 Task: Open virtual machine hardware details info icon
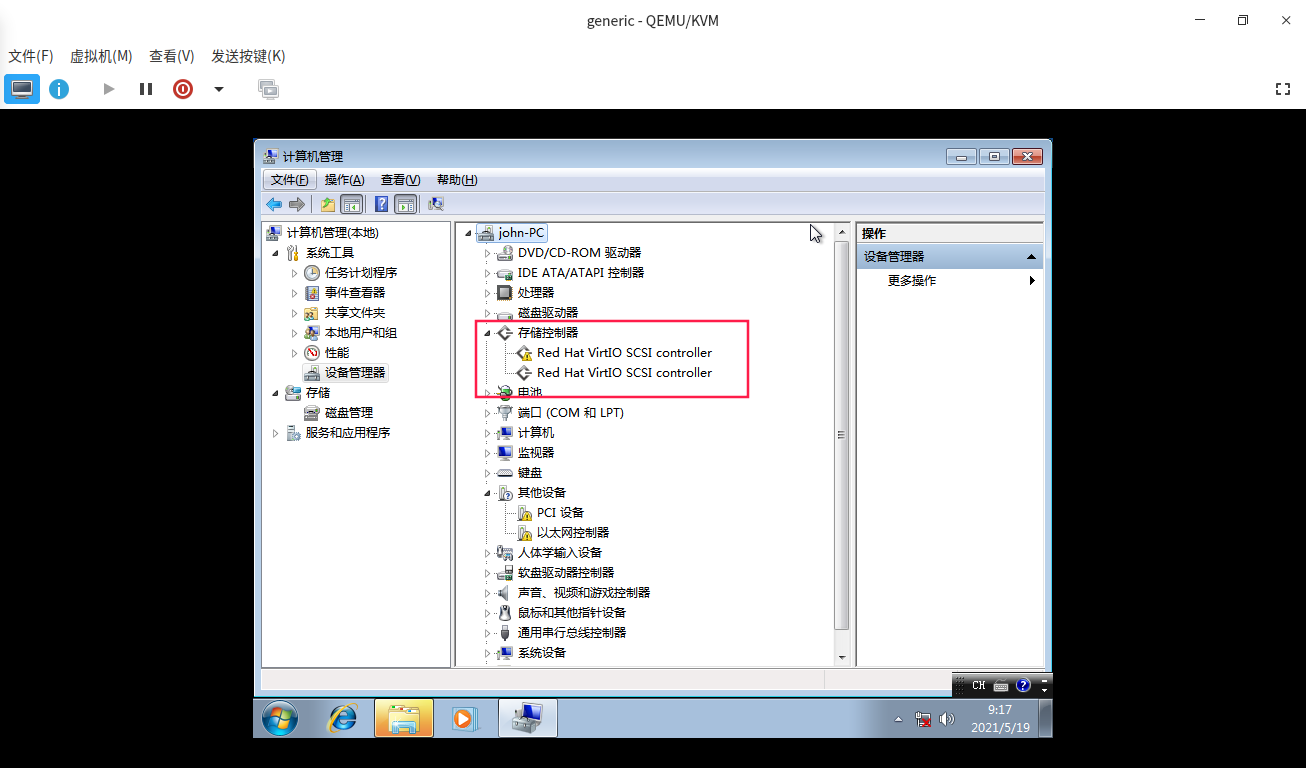[x=59, y=89]
